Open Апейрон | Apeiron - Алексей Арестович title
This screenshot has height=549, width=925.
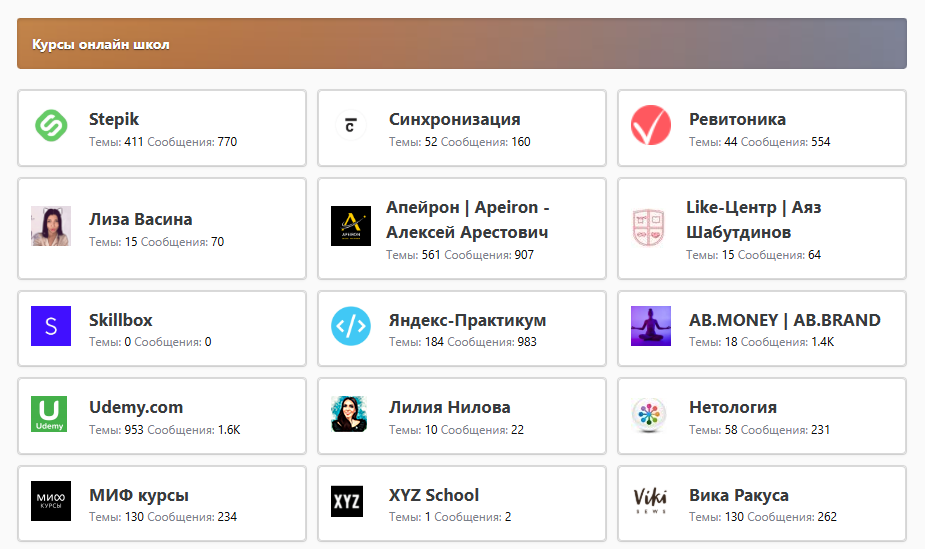pos(467,219)
